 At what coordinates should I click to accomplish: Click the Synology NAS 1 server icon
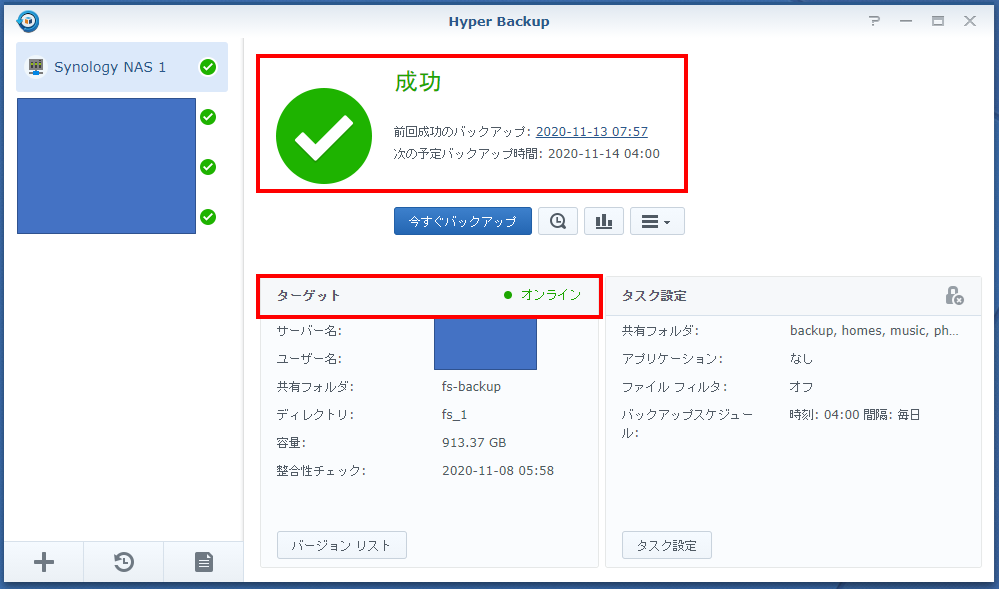36,67
